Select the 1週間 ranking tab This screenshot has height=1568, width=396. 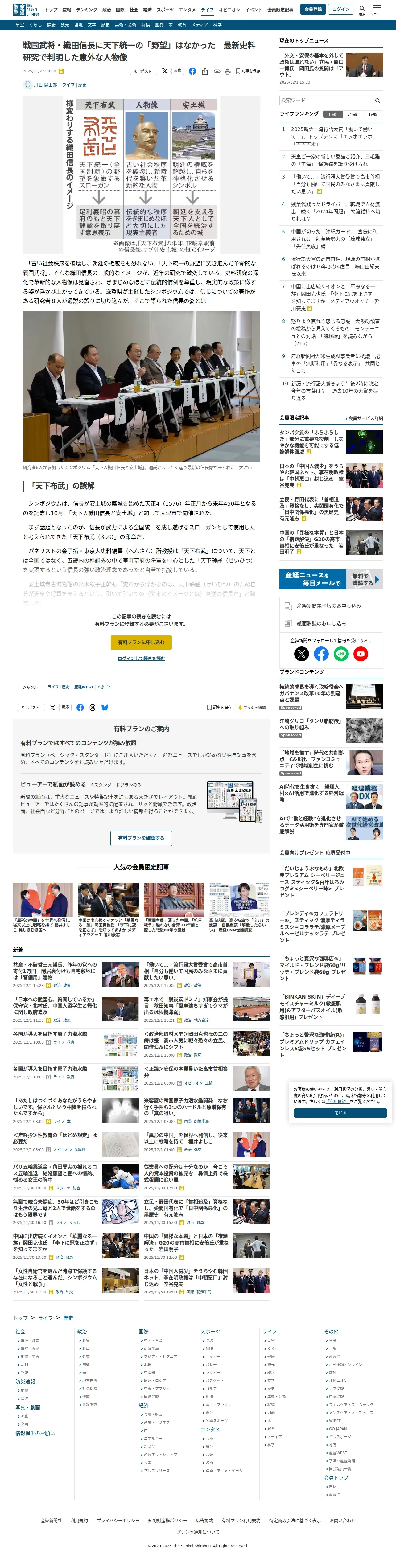point(373,114)
